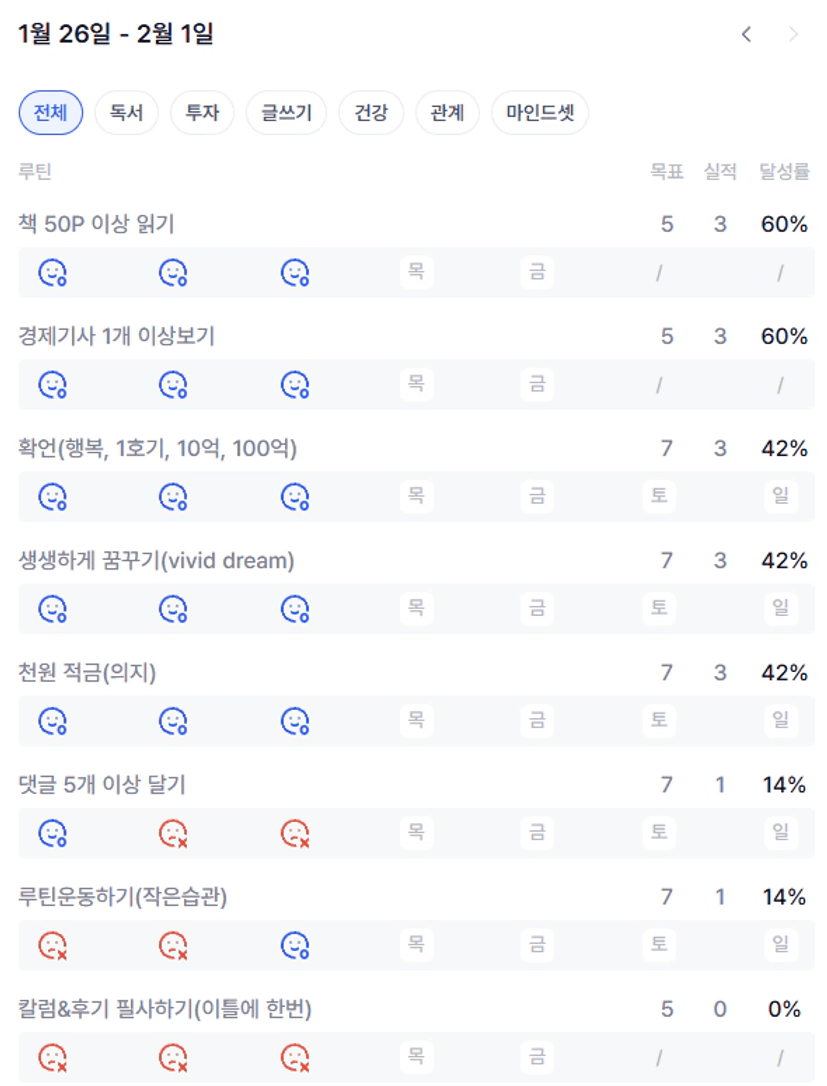
Task: Go to previous week with left chevron
Action: (x=746, y=35)
